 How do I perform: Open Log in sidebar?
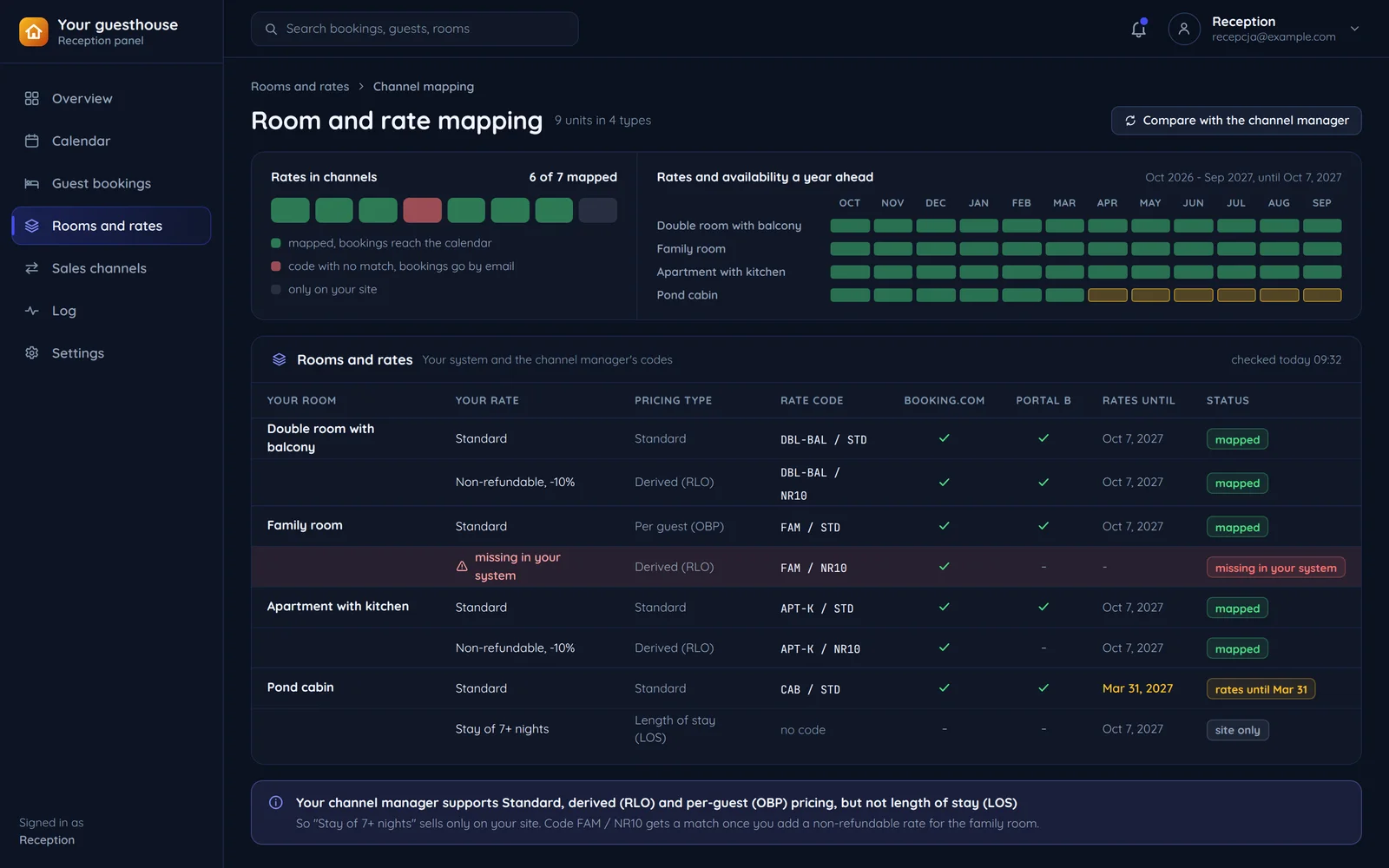click(111, 311)
